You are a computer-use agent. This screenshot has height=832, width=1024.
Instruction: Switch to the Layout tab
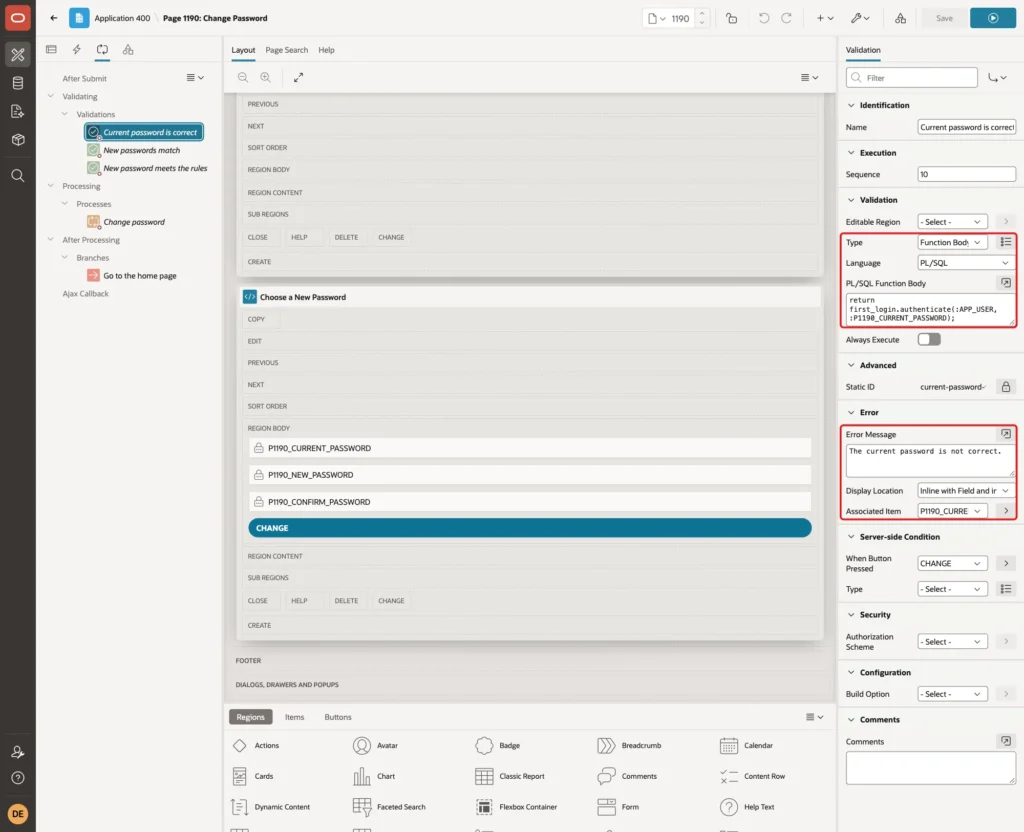243,50
